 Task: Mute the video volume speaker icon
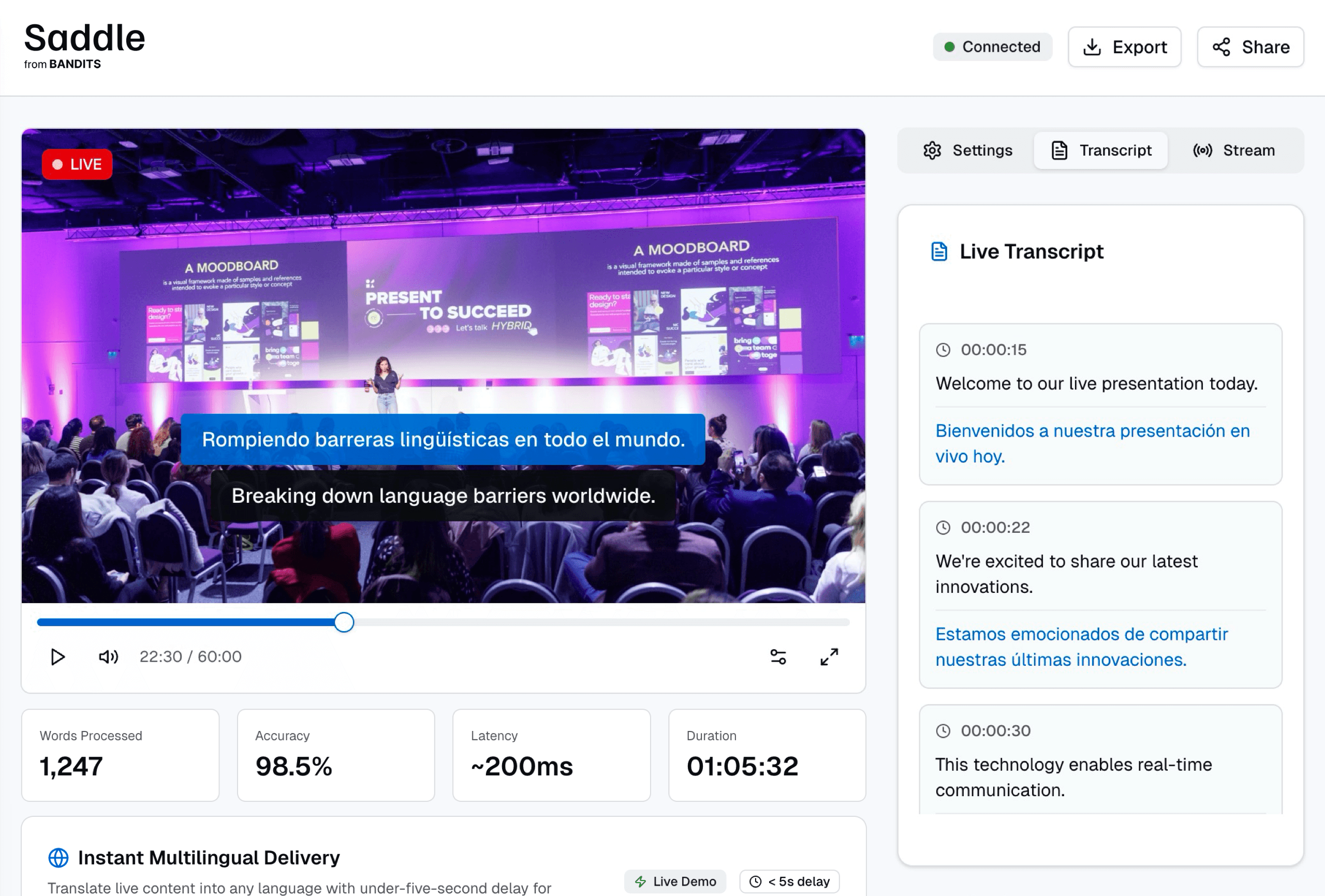(x=108, y=656)
